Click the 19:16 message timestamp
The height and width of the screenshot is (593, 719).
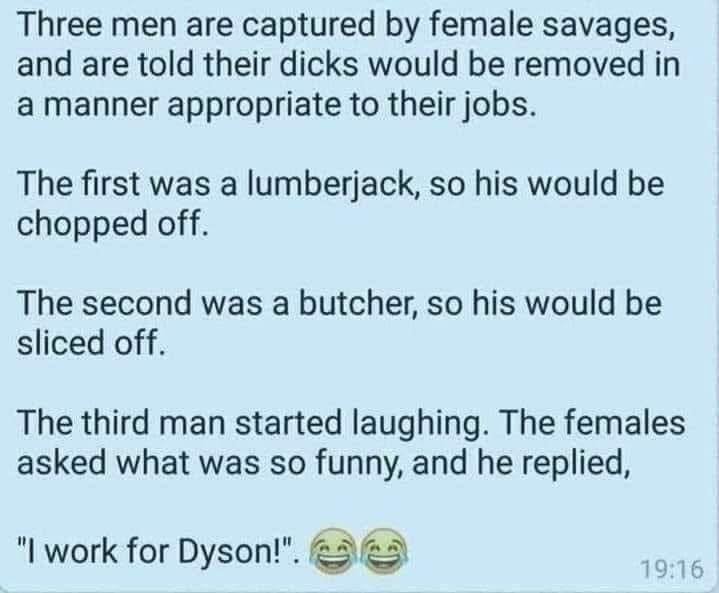[672, 570]
